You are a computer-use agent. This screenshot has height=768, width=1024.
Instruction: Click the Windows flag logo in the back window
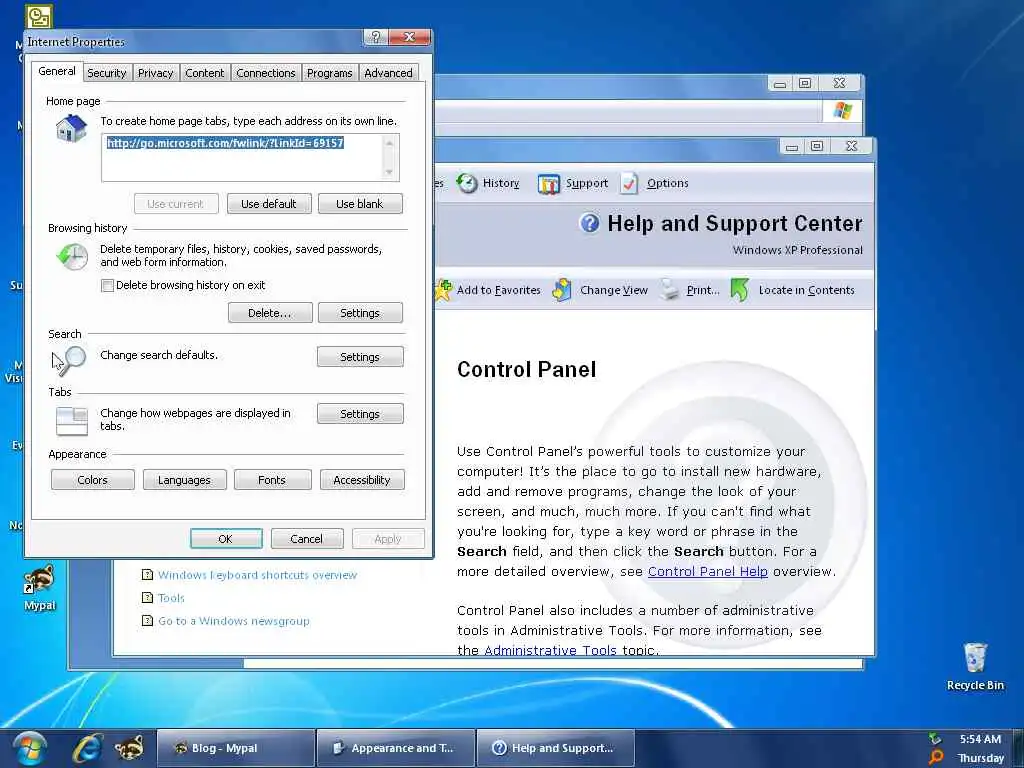pyautogui.click(x=842, y=110)
